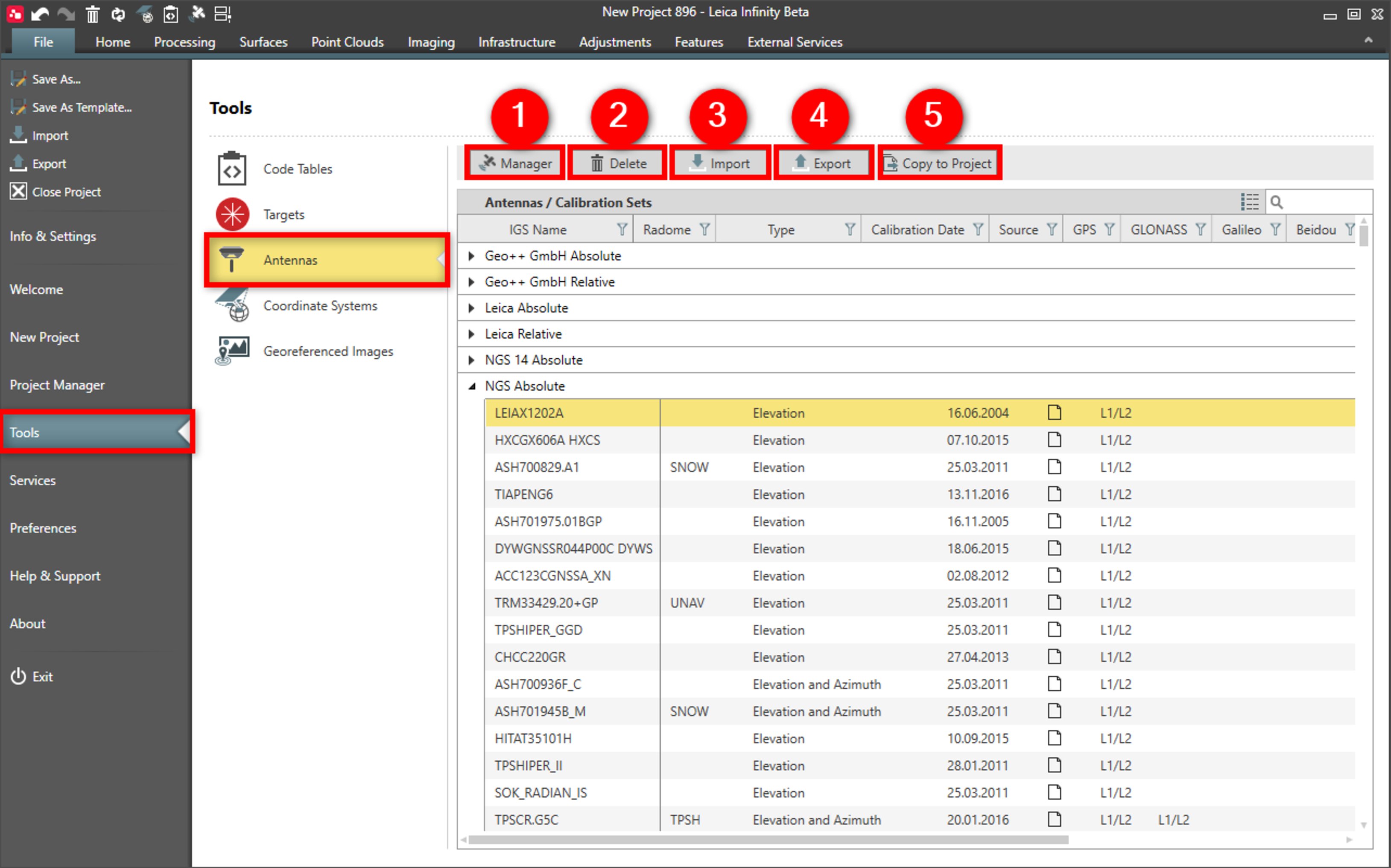Image resolution: width=1391 pixels, height=868 pixels.
Task: Click the Source column filter icon
Action: pos(1052,230)
